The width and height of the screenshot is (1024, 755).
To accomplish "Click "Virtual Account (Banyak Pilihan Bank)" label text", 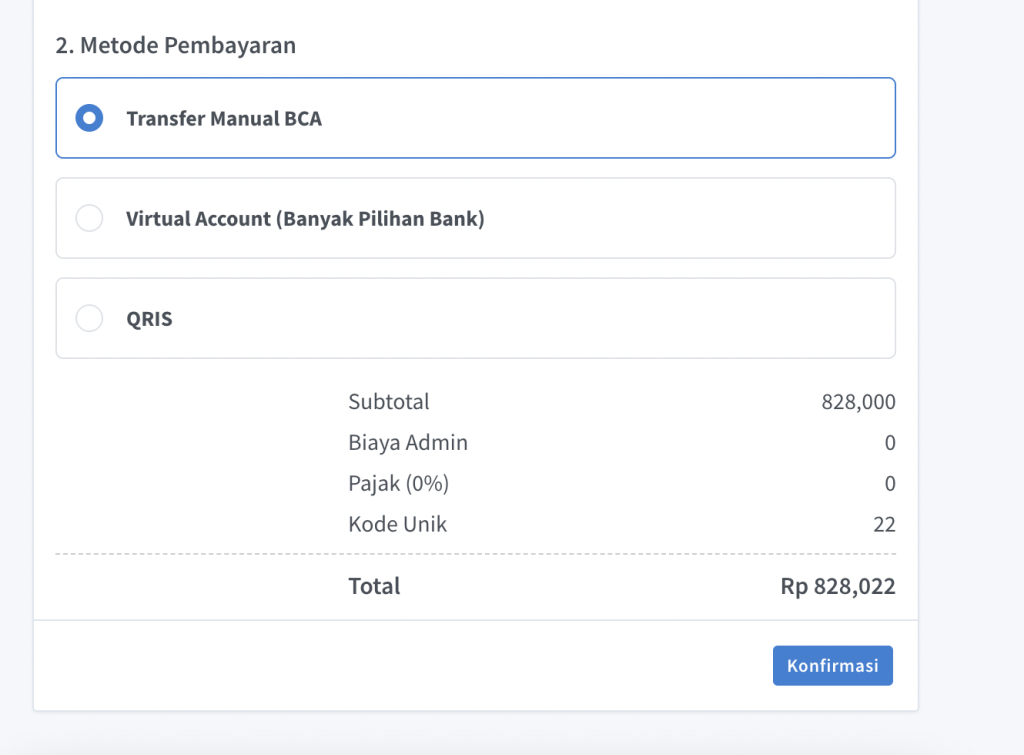I will pyautogui.click(x=305, y=218).
